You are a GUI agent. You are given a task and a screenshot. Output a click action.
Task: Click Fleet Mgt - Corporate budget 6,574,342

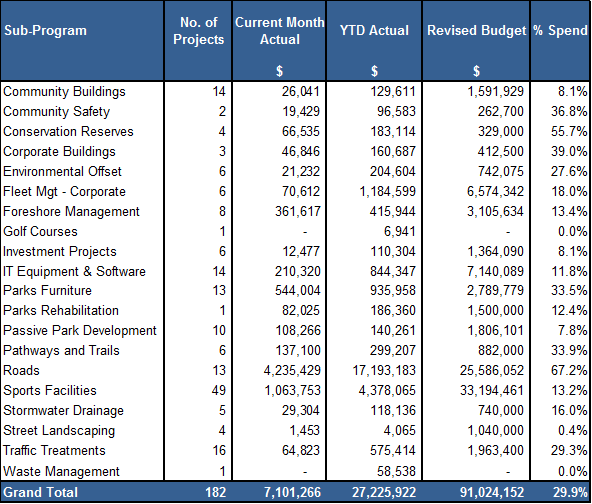coord(495,191)
